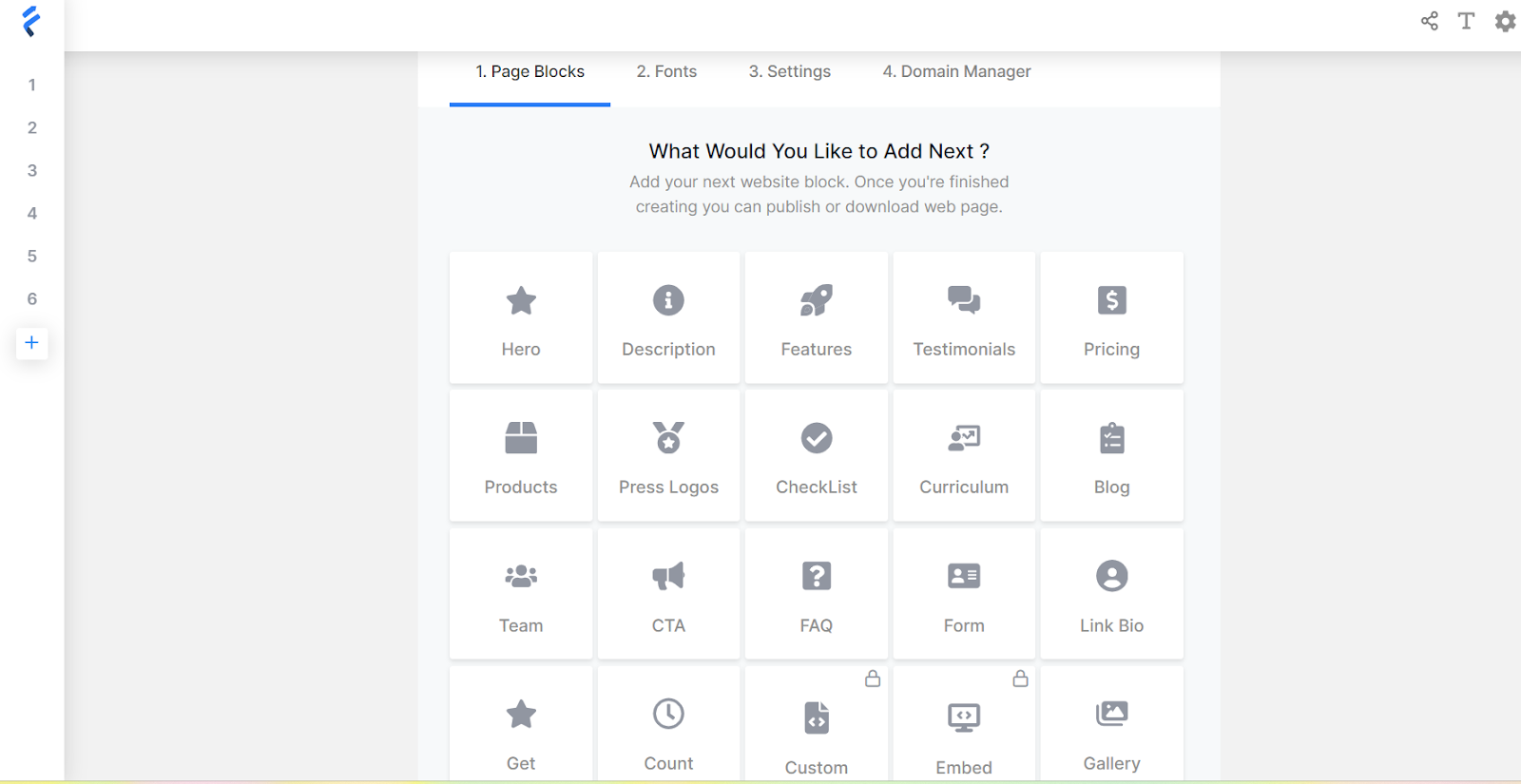Select the Products block
This screenshot has height=784, width=1521.
coord(521,455)
